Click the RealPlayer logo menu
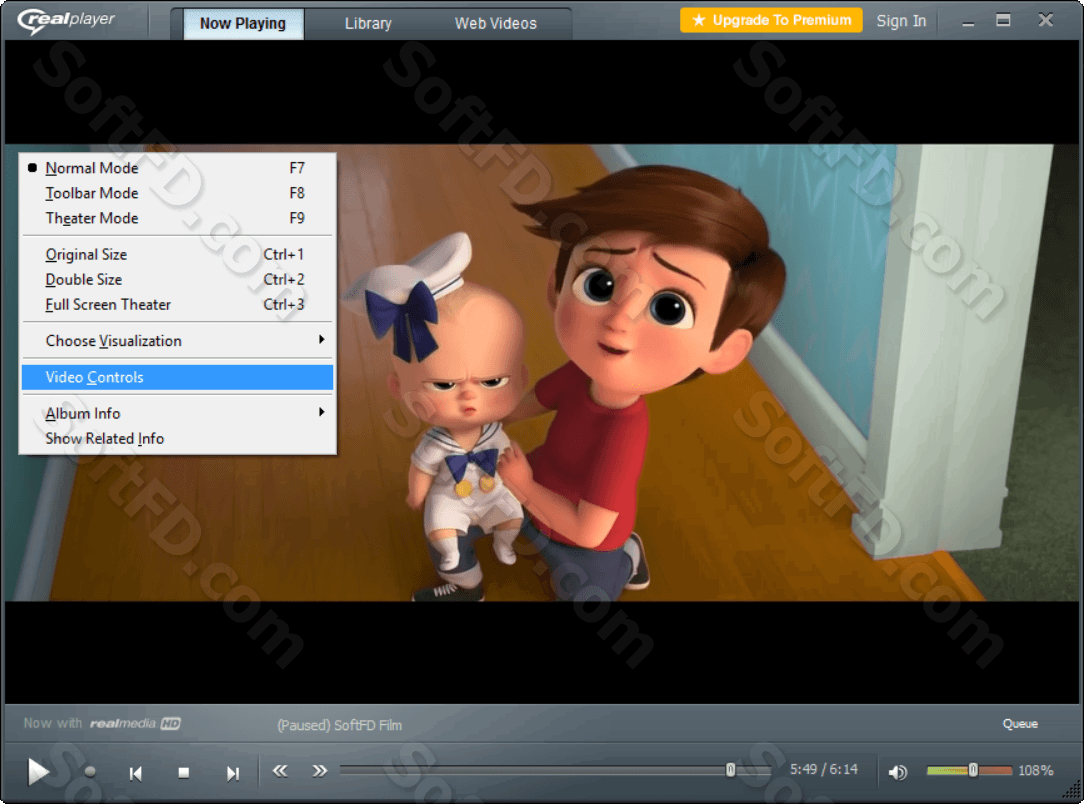Screen dimensions: 1084x804 tap(66, 21)
